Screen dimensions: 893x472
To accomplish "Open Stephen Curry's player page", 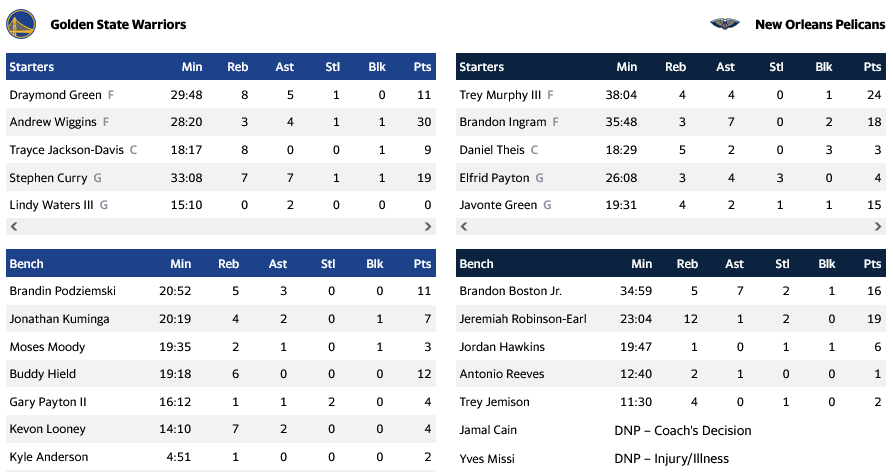I will 49,178.
